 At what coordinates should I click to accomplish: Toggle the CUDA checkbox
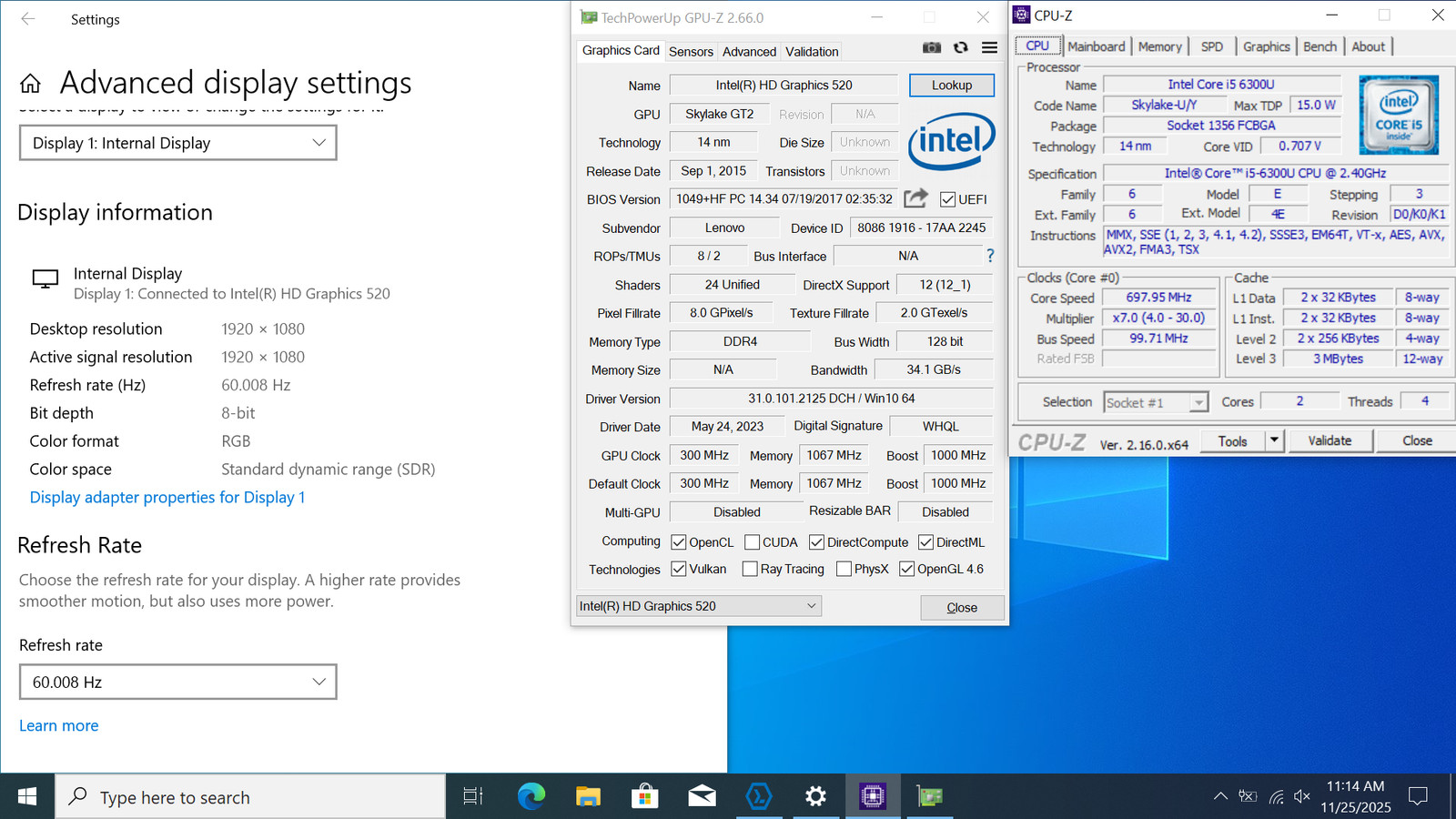753,542
